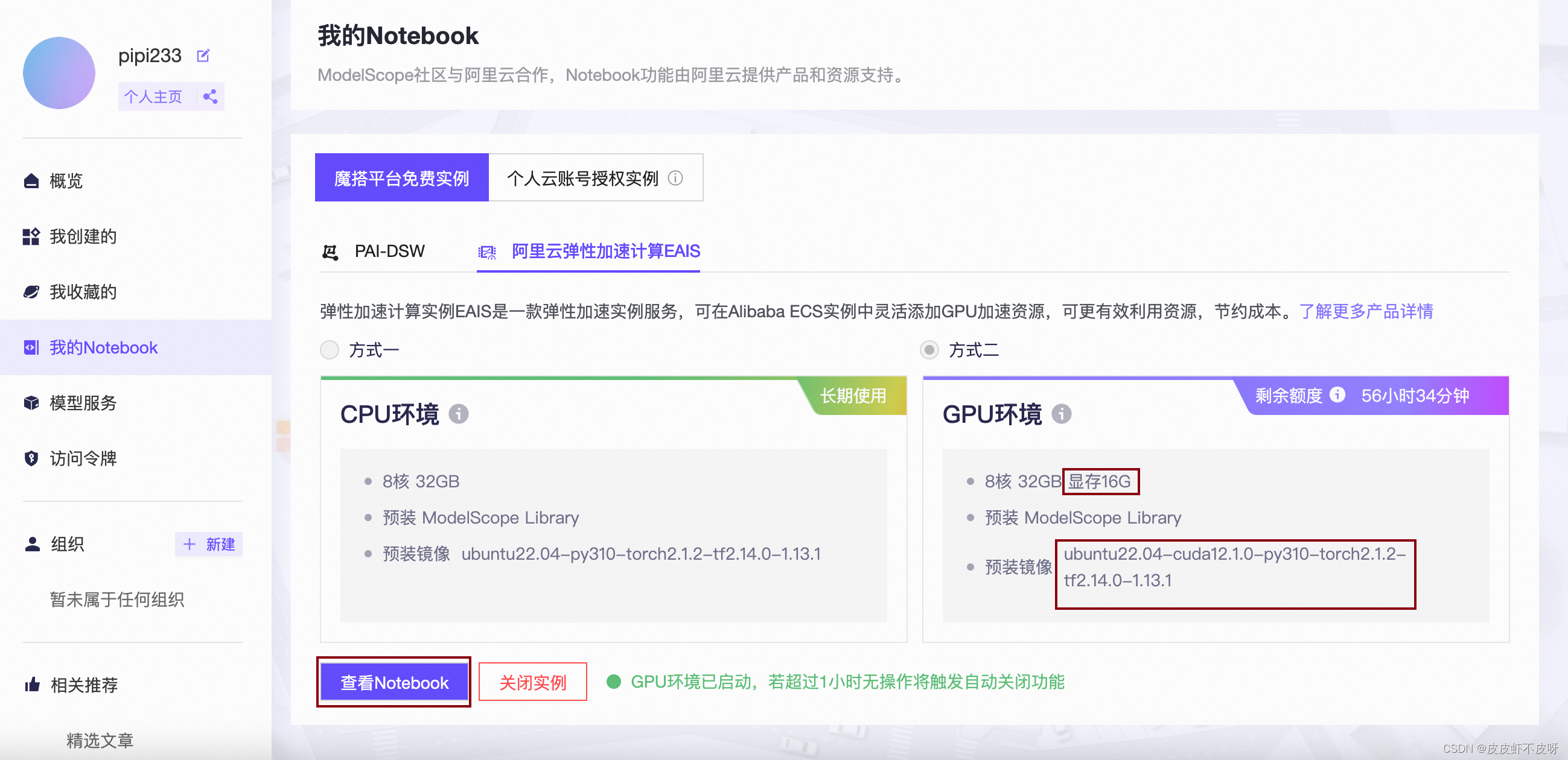
Task: Click the 相关推荐 thumbs-up icon
Action: click(32, 685)
